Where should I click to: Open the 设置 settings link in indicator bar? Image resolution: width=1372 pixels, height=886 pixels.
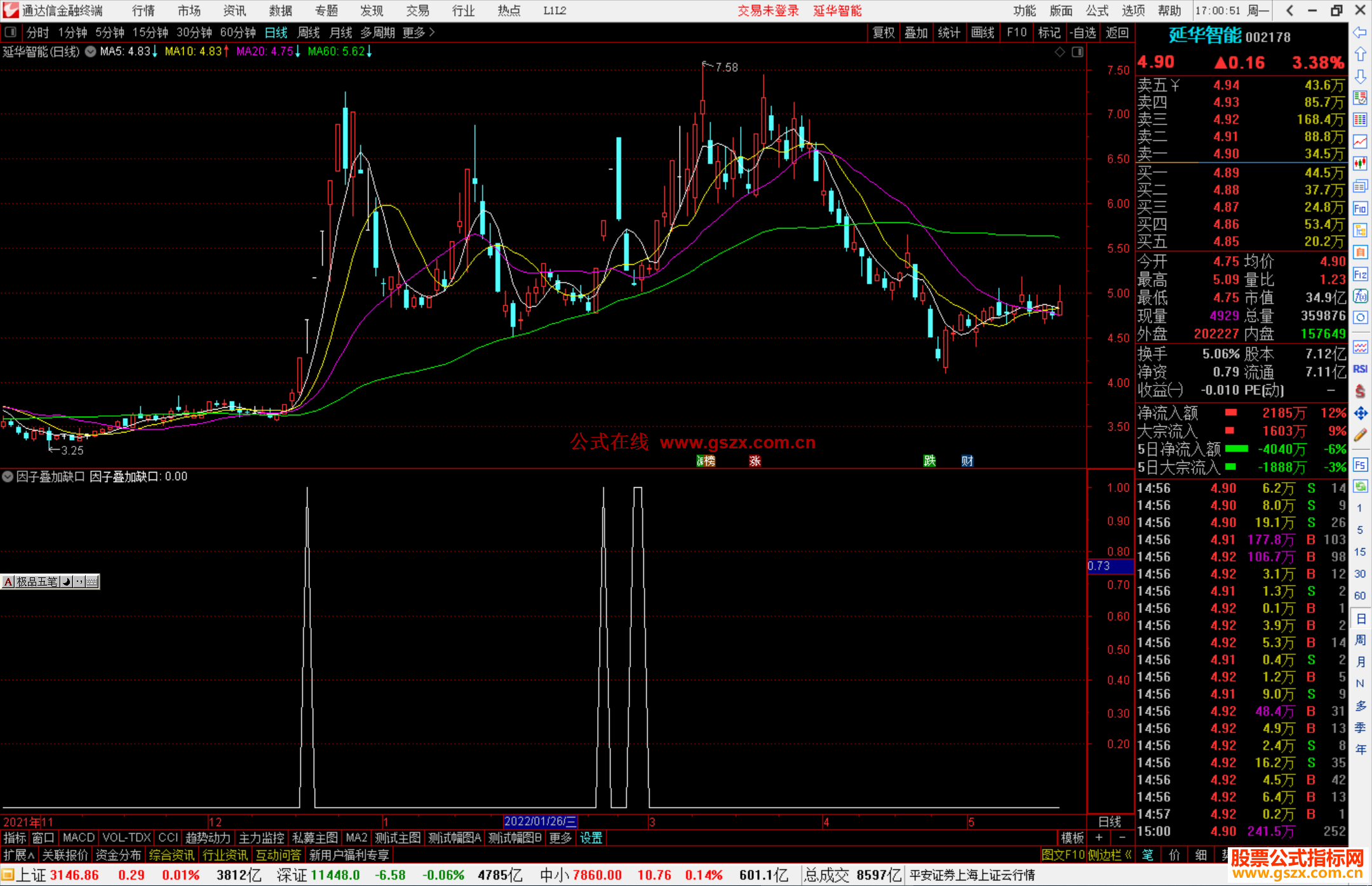591,838
